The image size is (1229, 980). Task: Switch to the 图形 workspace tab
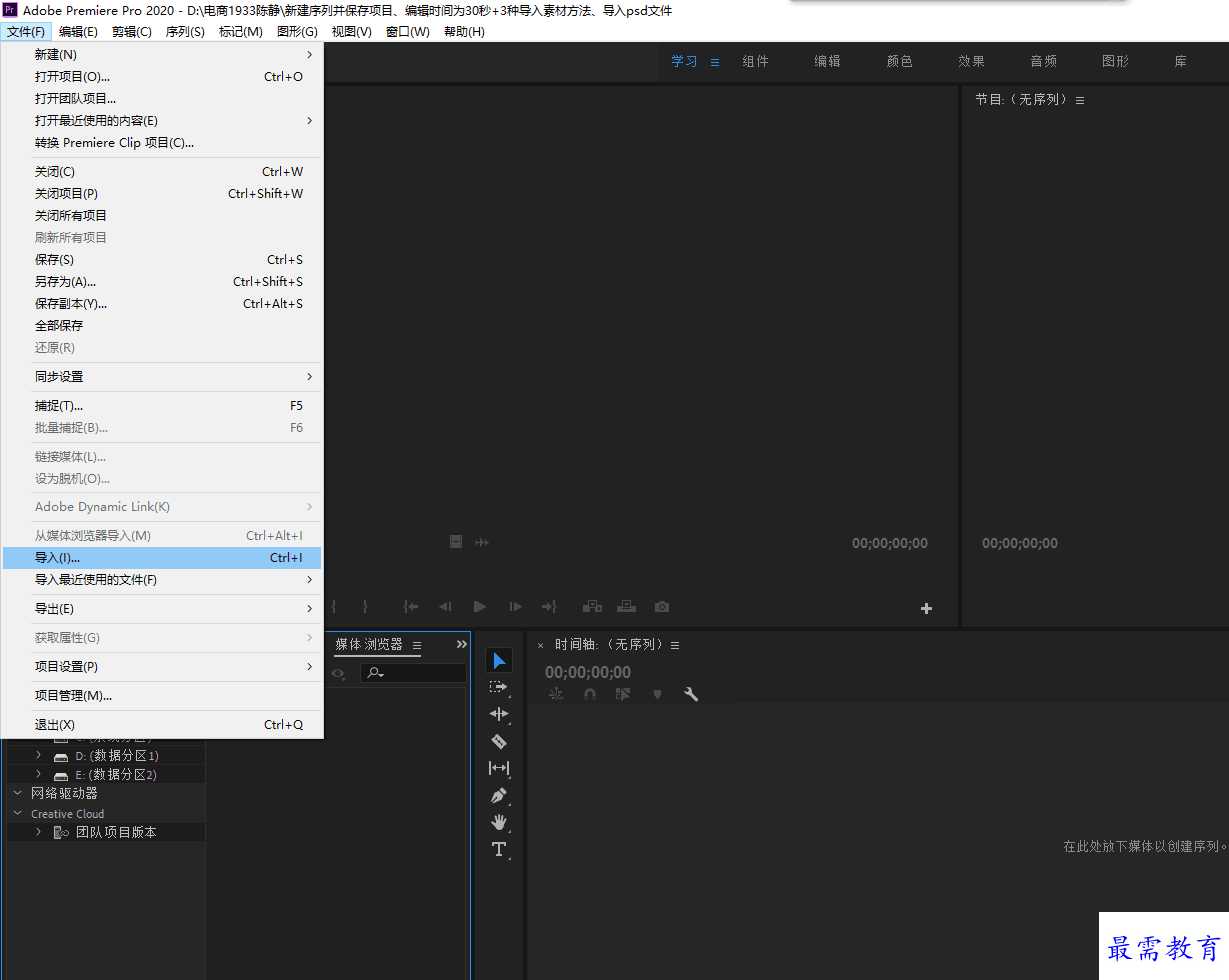tap(1115, 62)
